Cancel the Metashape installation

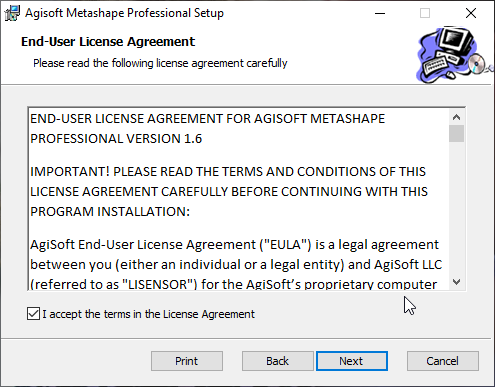tap(443, 361)
